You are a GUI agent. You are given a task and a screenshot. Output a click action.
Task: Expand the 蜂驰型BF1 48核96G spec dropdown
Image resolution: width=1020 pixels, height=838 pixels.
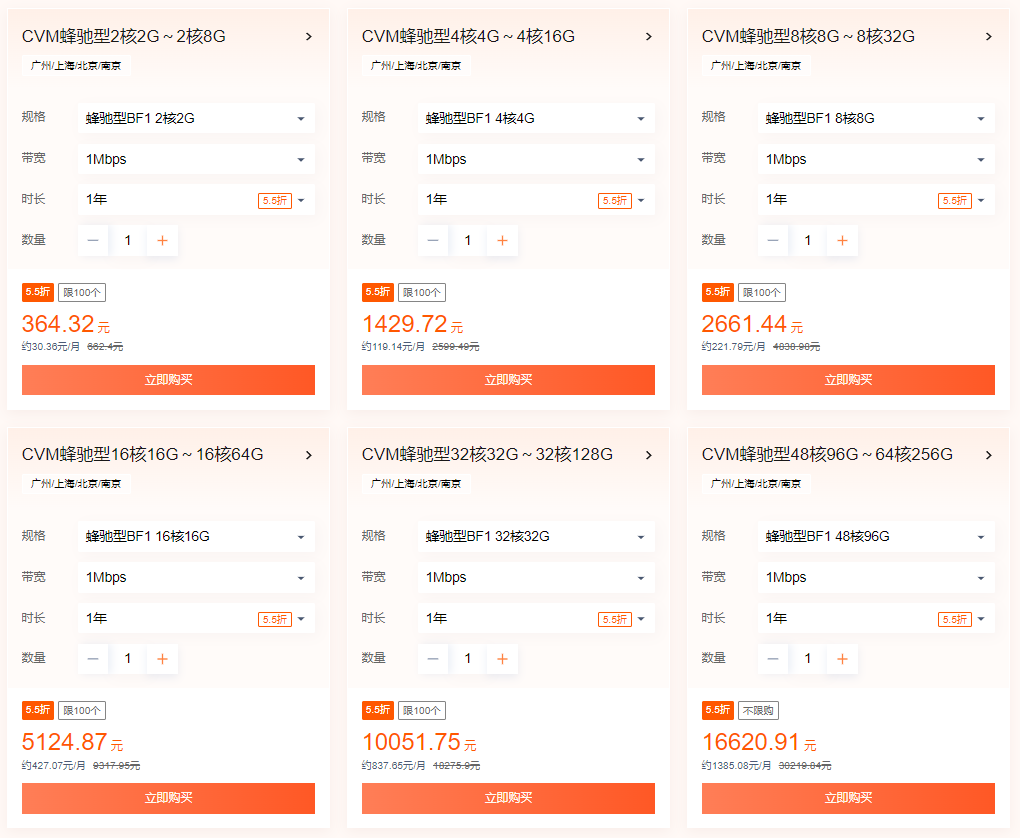pos(876,537)
